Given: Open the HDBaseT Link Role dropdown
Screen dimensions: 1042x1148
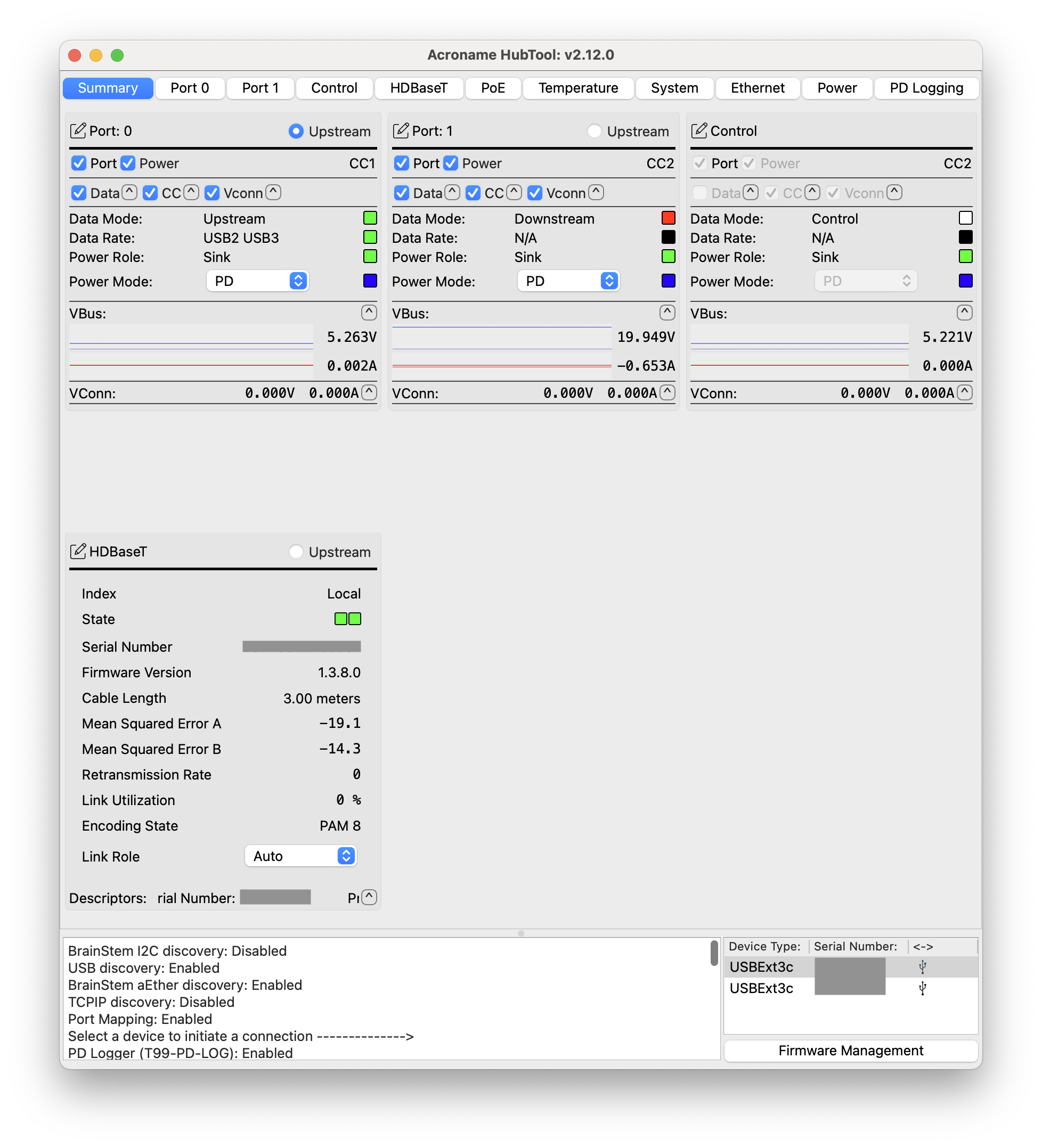Looking at the screenshot, I should (x=300, y=856).
